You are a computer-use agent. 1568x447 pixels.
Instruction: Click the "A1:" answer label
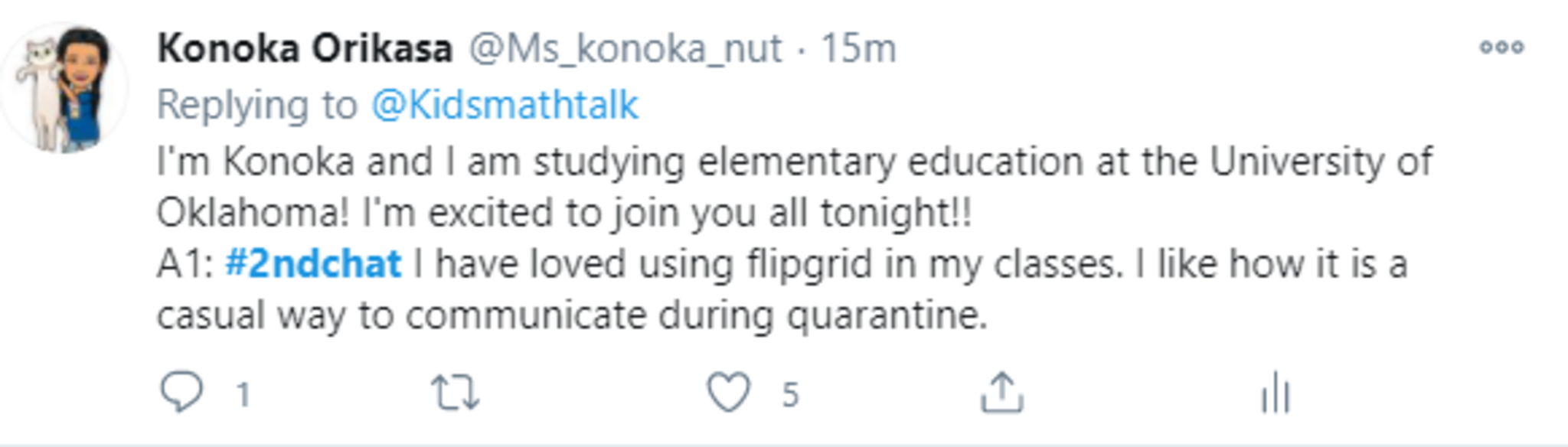coord(185,265)
